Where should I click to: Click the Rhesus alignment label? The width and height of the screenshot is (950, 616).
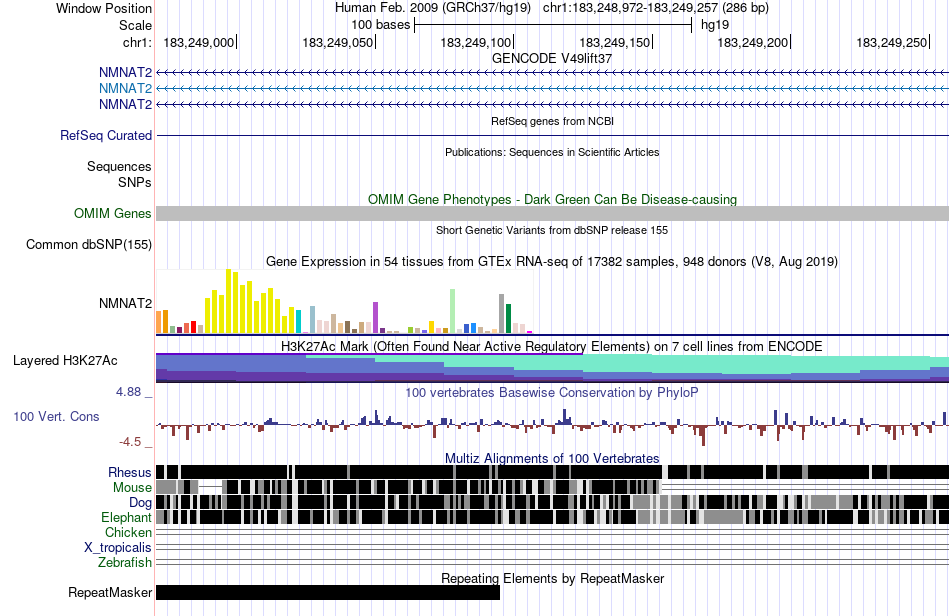click(130, 472)
